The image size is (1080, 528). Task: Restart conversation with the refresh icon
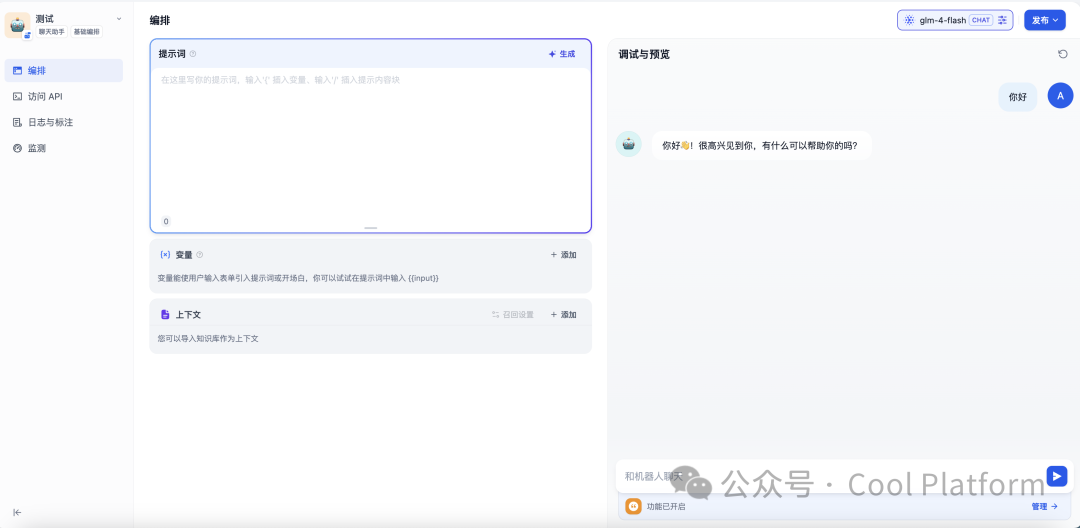pyautogui.click(x=1062, y=54)
